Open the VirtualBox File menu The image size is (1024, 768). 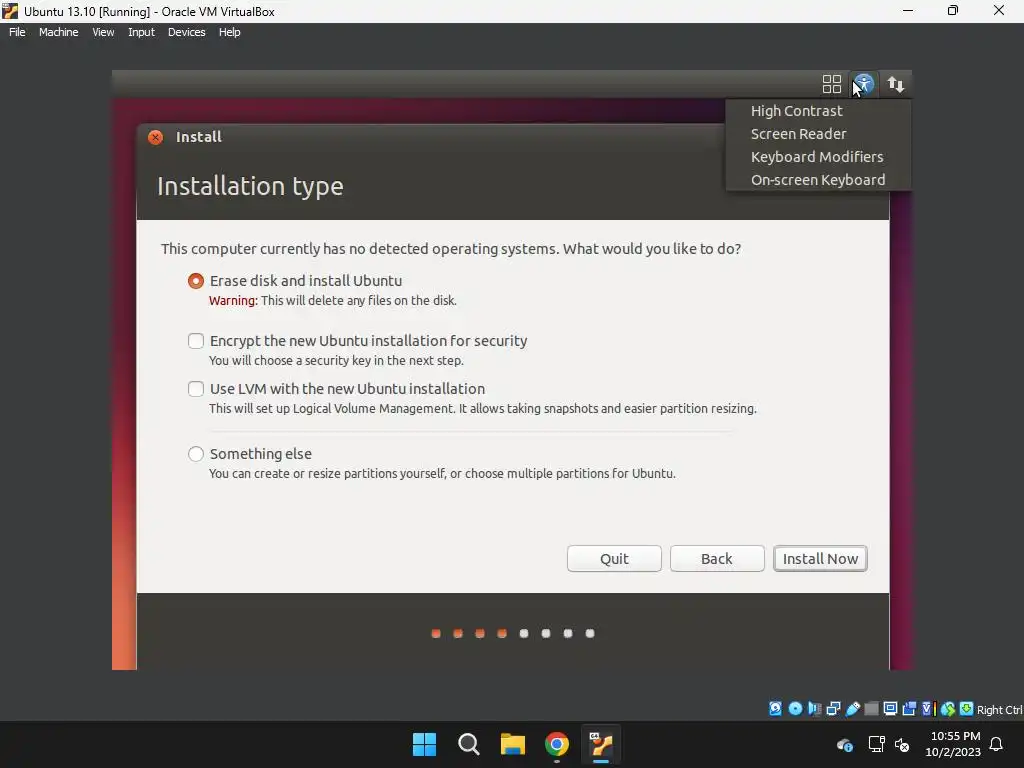pos(17,32)
